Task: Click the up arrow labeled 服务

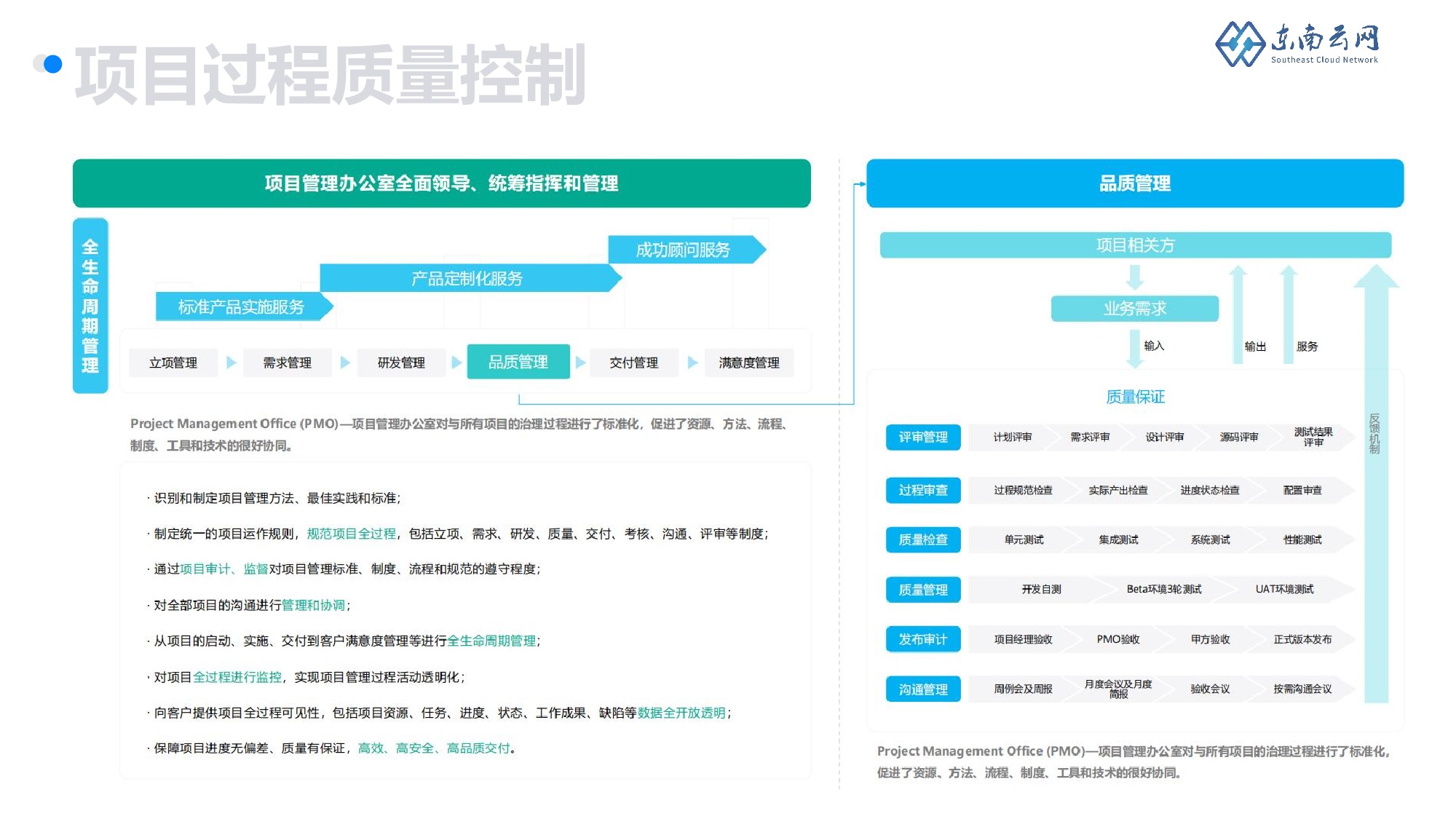Action: click(x=1288, y=313)
